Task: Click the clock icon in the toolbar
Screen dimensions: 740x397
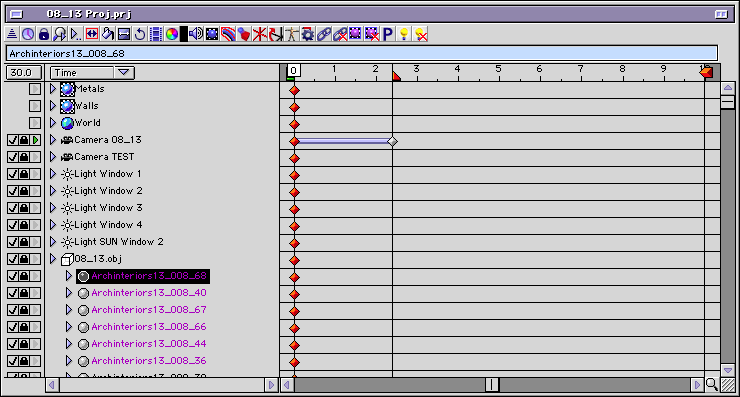Action: pyautogui.click(x=28, y=34)
